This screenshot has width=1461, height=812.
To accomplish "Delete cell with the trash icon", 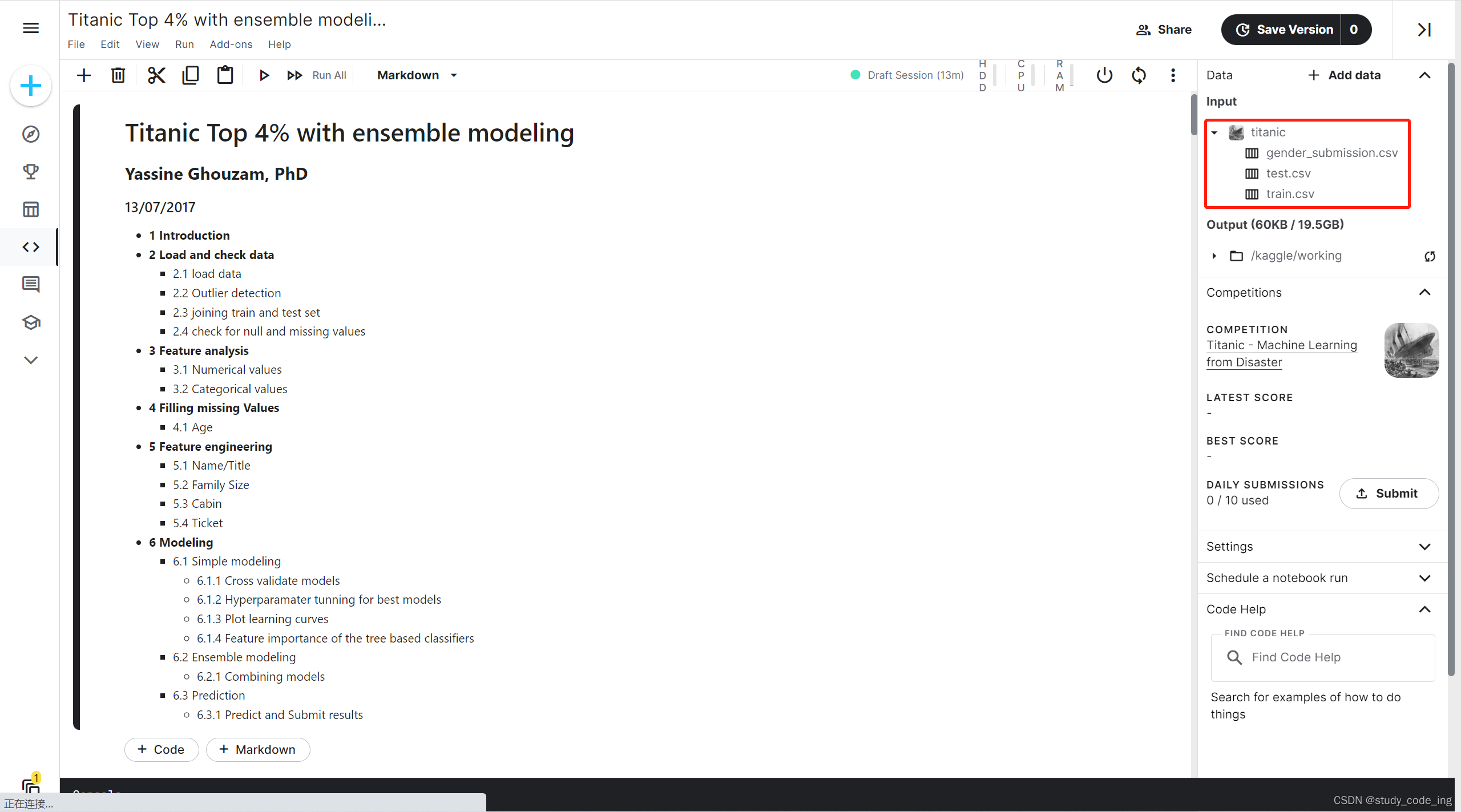I will 118,75.
